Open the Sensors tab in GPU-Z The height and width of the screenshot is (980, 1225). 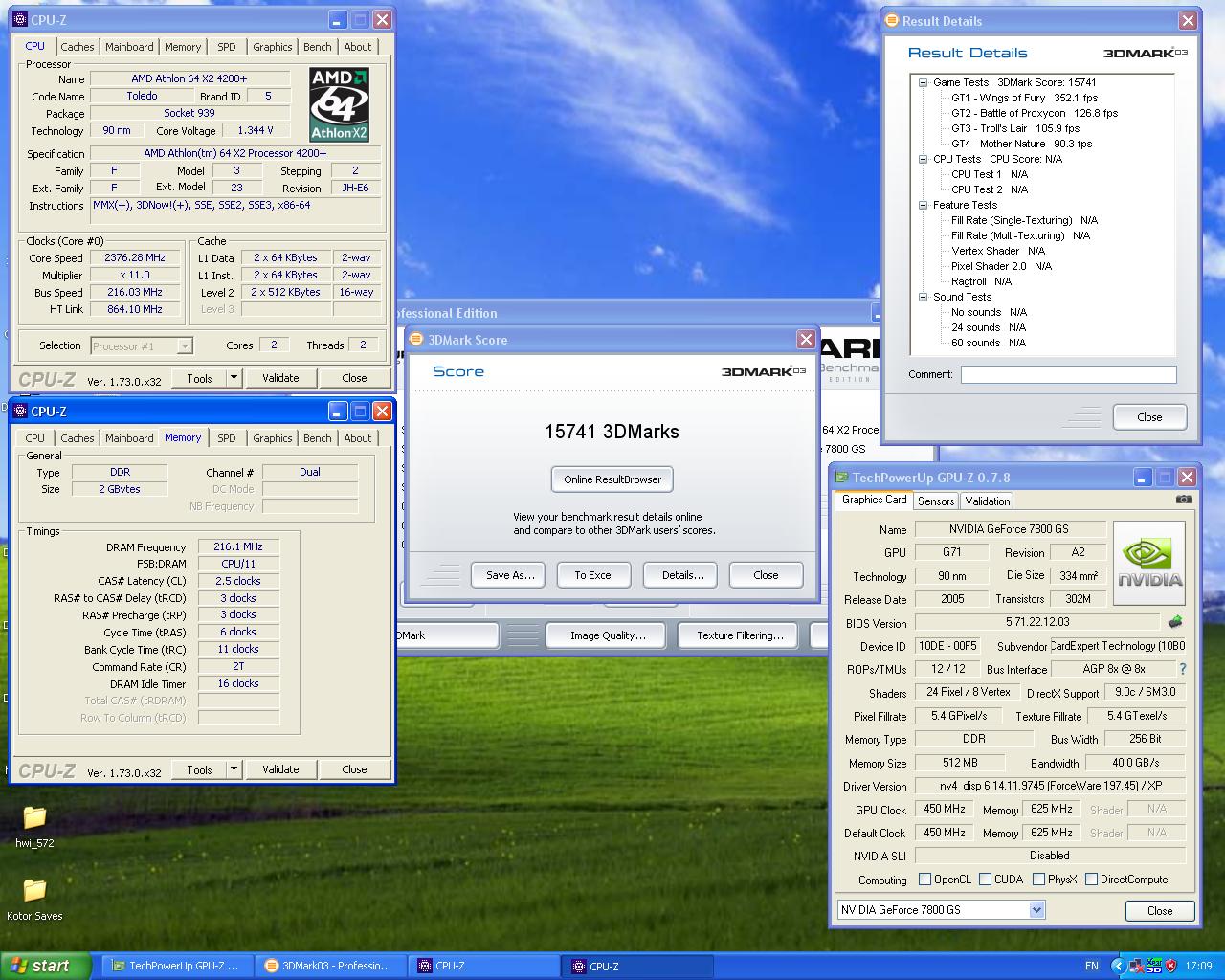[x=936, y=501]
